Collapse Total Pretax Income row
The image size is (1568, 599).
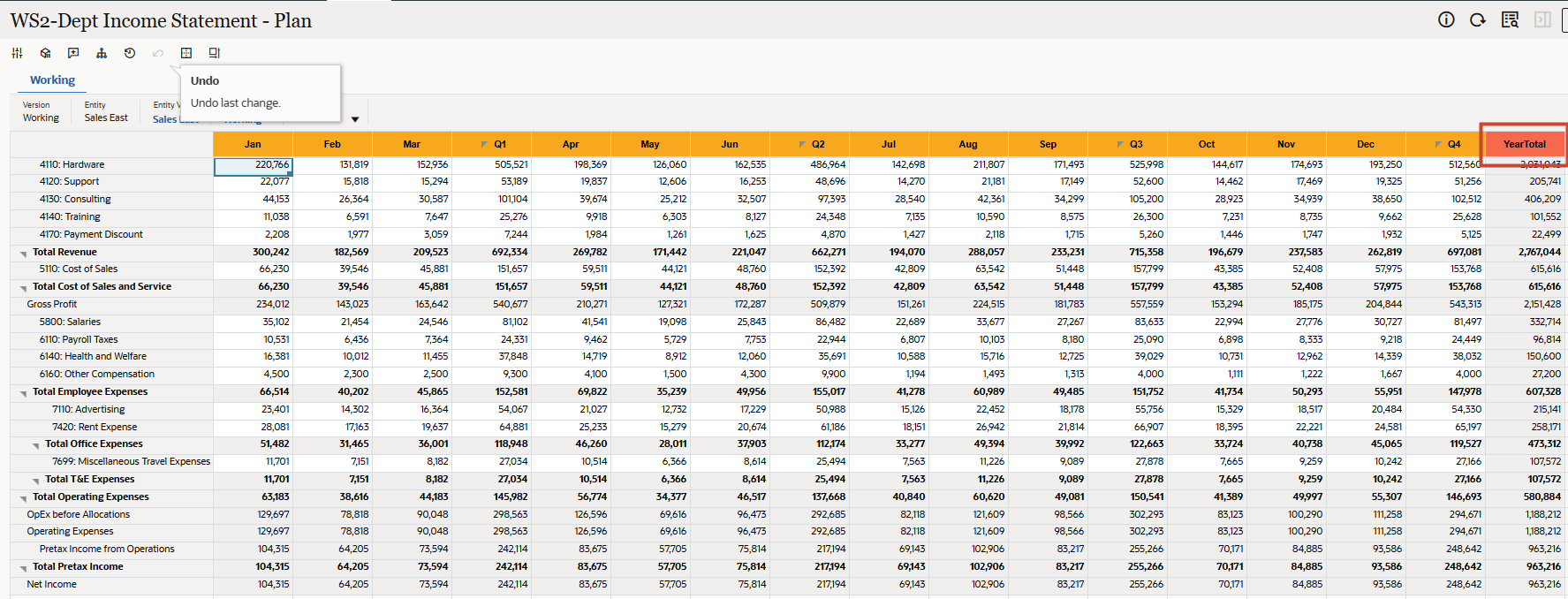tap(23, 568)
